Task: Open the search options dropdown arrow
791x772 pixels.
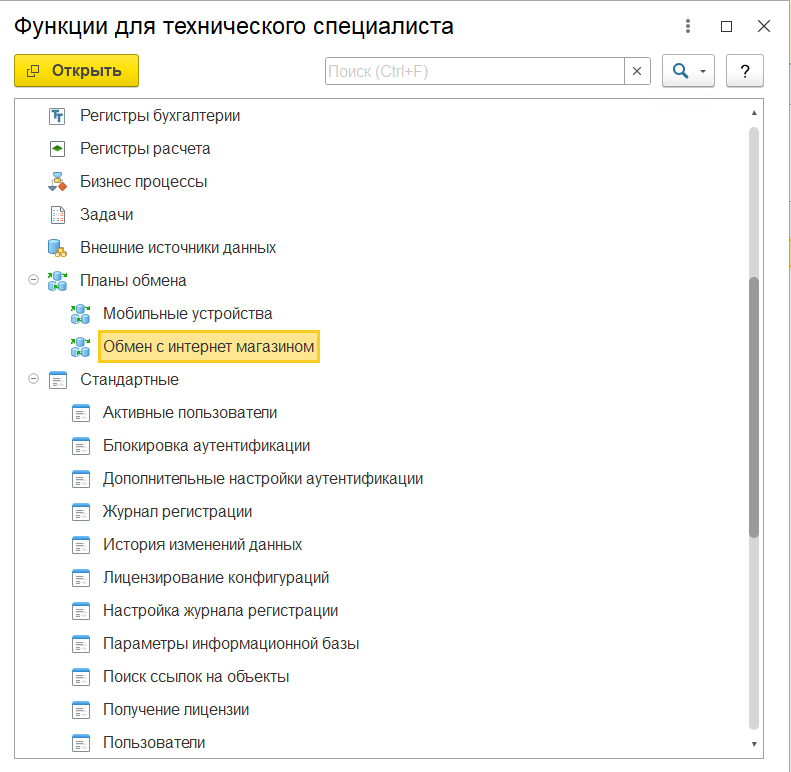Action: click(x=703, y=71)
